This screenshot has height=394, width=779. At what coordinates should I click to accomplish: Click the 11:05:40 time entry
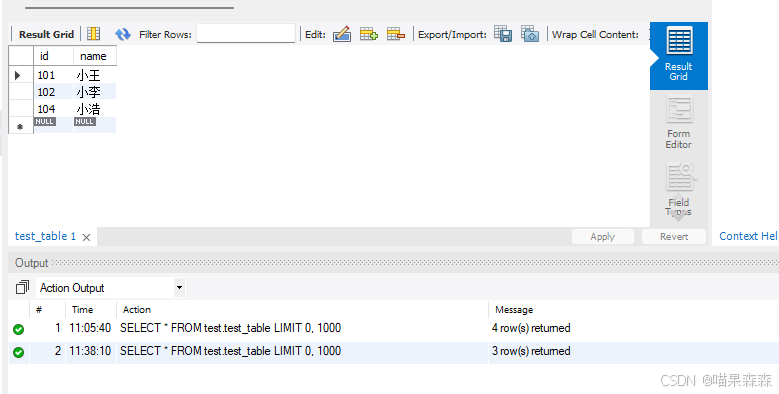pos(90,328)
